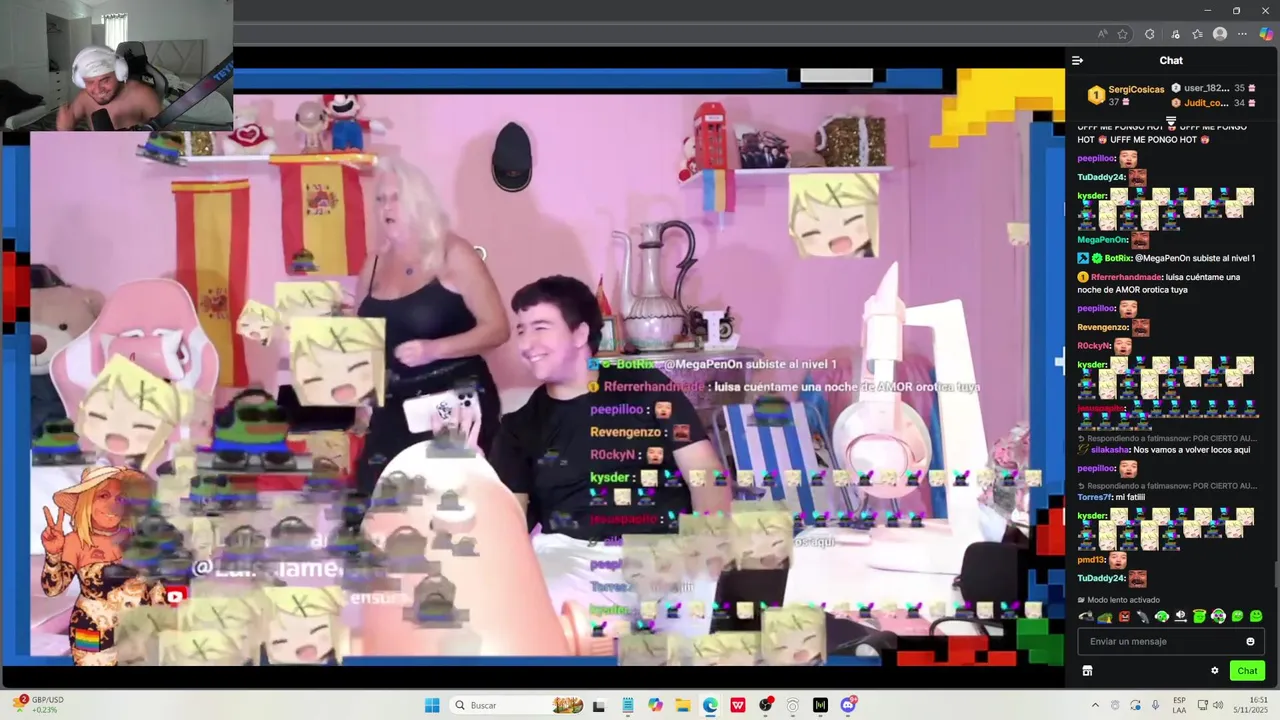Image resolution: width=1280 pixels, height=720 pixels.
Task: Open SergiCosicas top gifter profile
Action: coord(1126,95)
